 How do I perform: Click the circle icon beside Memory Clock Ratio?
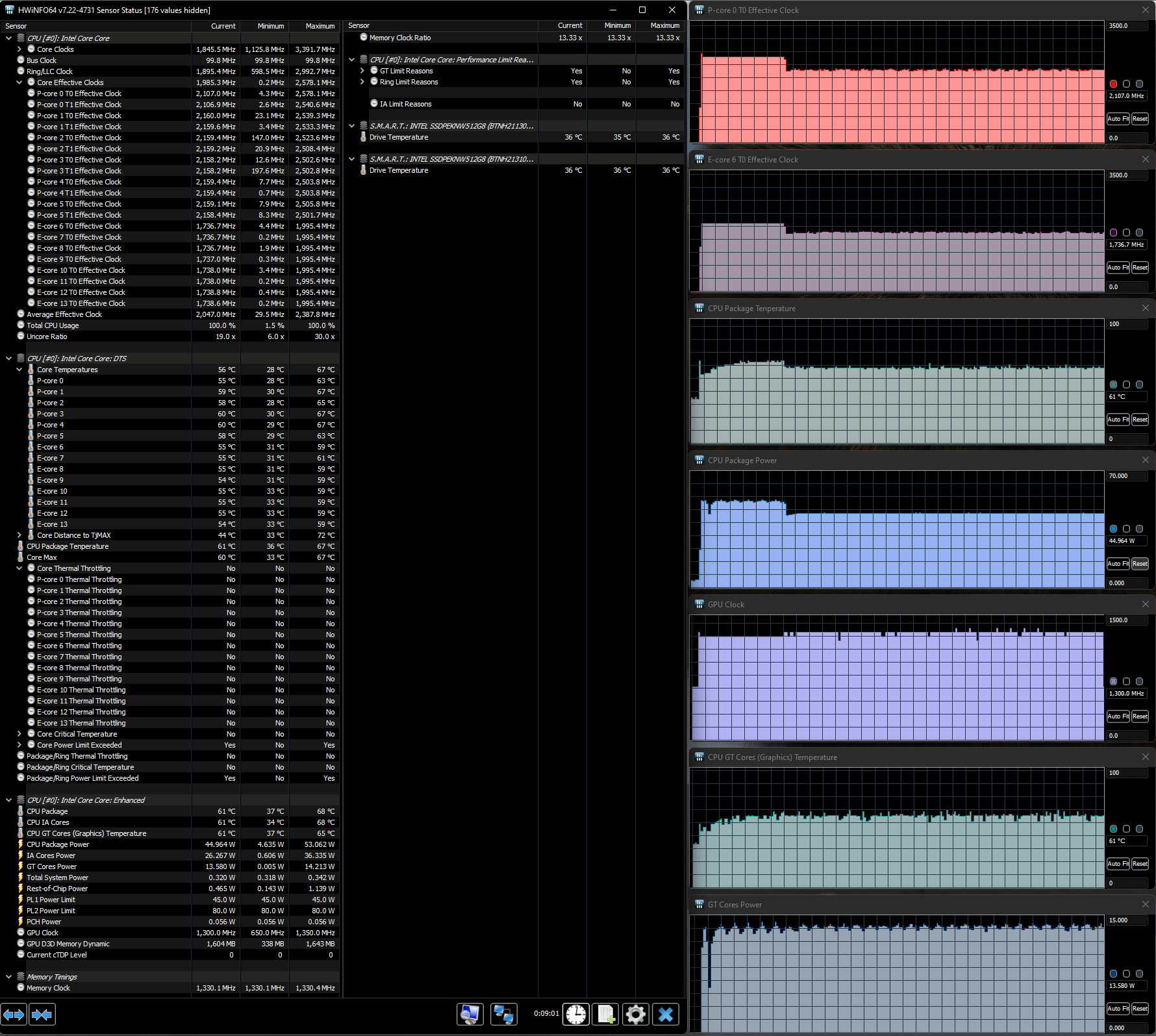point(364,38)
